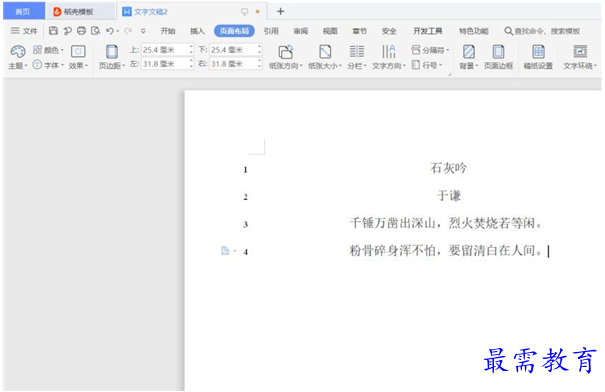The width and height of the screenshot is (605, 392).
Task: Switch to the 插入 ribbon tab
Action: pyautogui.click(x=197, y=31)
